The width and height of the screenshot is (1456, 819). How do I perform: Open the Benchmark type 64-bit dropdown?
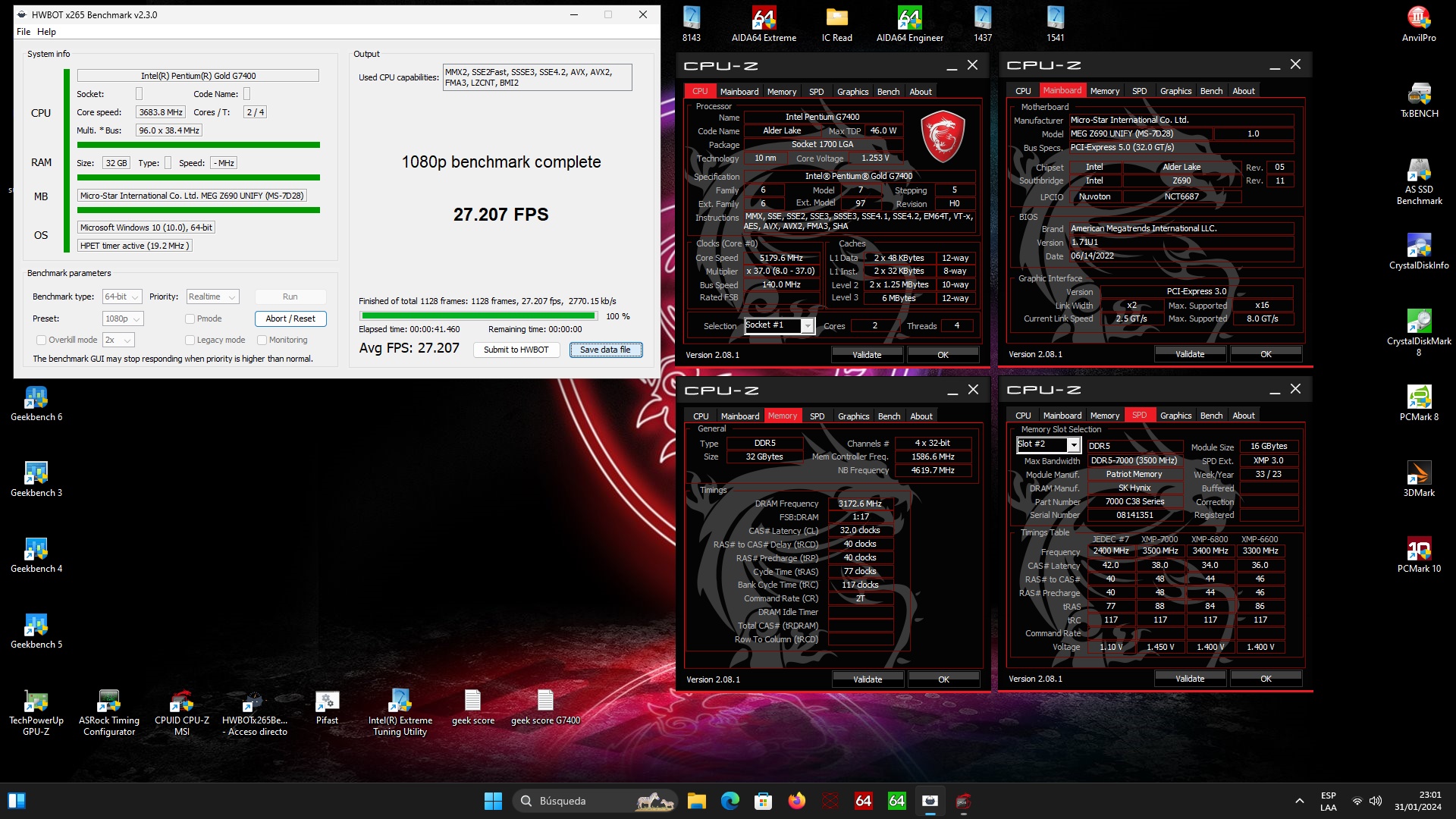[x=122, y=297]
